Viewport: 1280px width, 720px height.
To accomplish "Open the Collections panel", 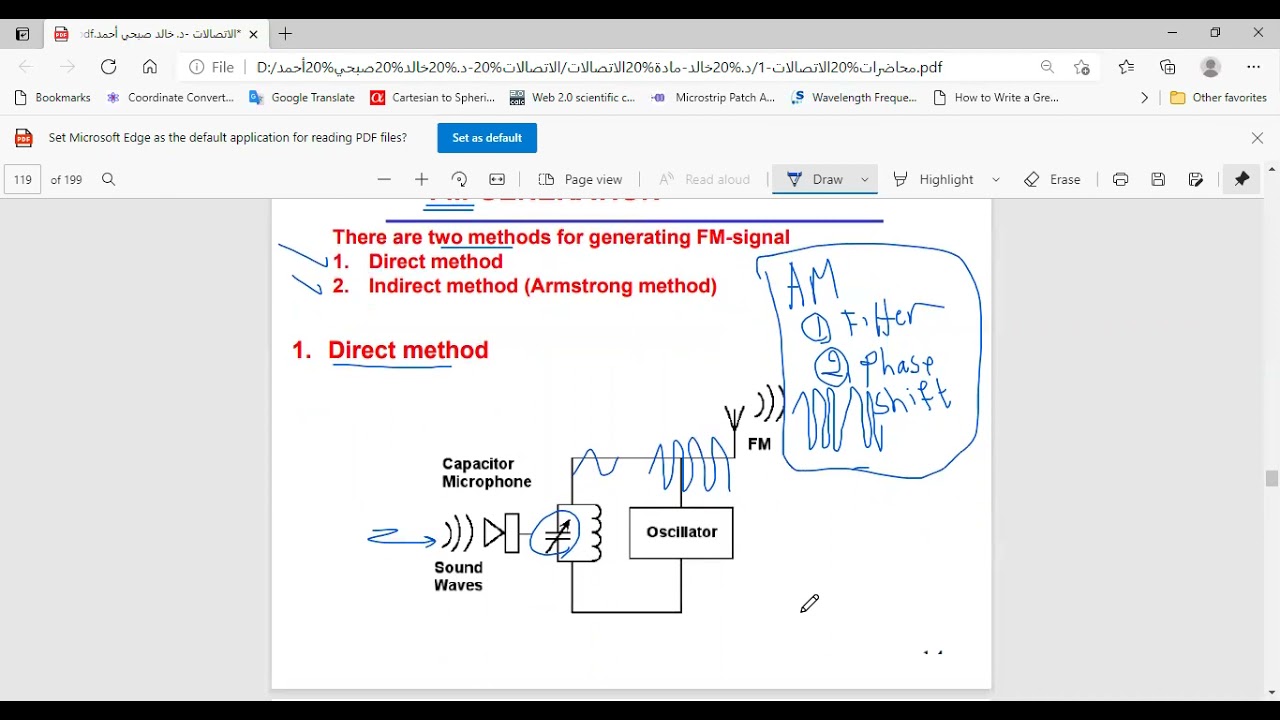I will [1168, 67].
